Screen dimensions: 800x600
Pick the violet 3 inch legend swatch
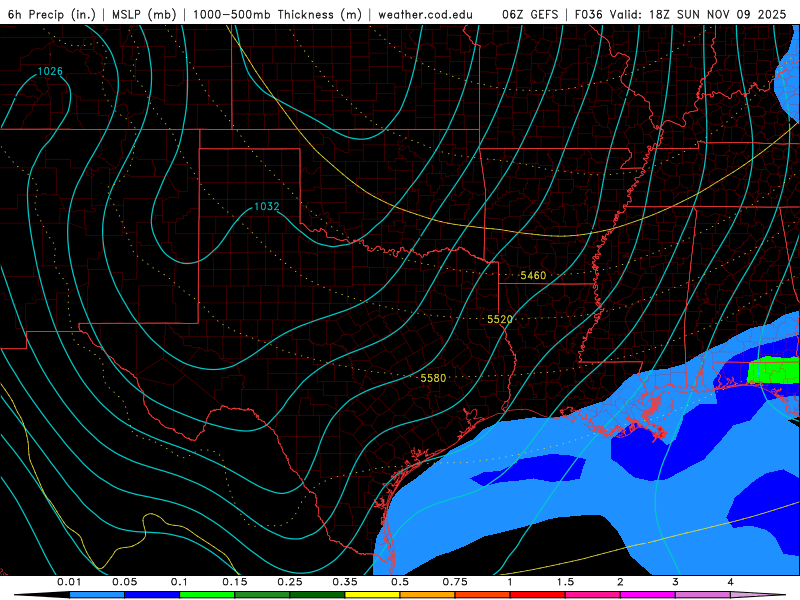tap(703, 595)
